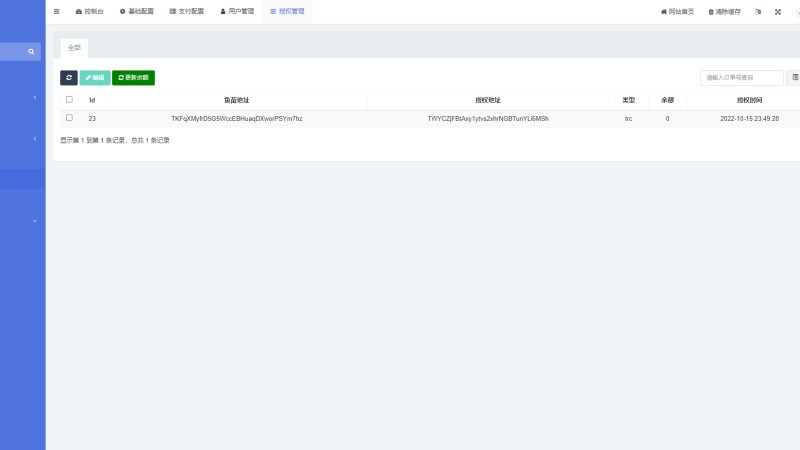Click 清除缓存 clear cache trash link
This screenshot has width=800, height=450.
(724, 12)
